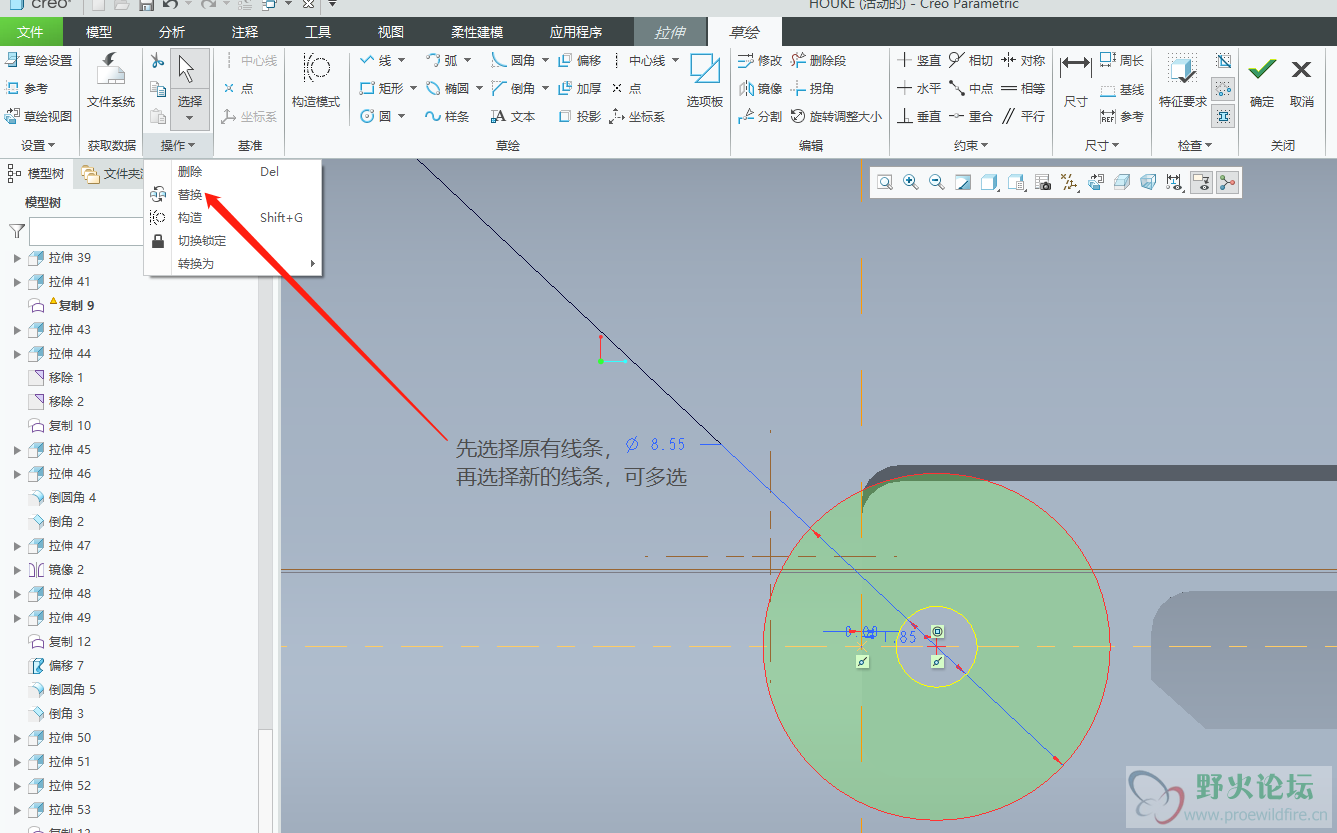Open the 线 dropdown arrow
This screenshot has height=833, width=1337.
pos(401,60)
